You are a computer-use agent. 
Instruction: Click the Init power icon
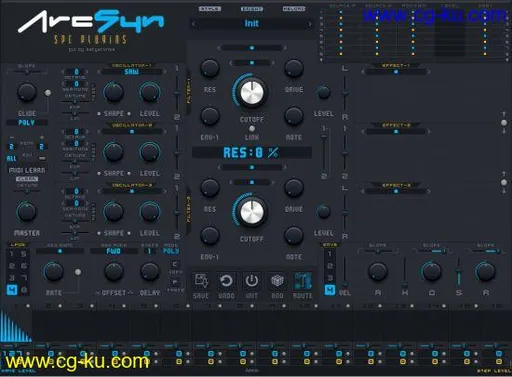pyautogui.click(x=252, y=281)
